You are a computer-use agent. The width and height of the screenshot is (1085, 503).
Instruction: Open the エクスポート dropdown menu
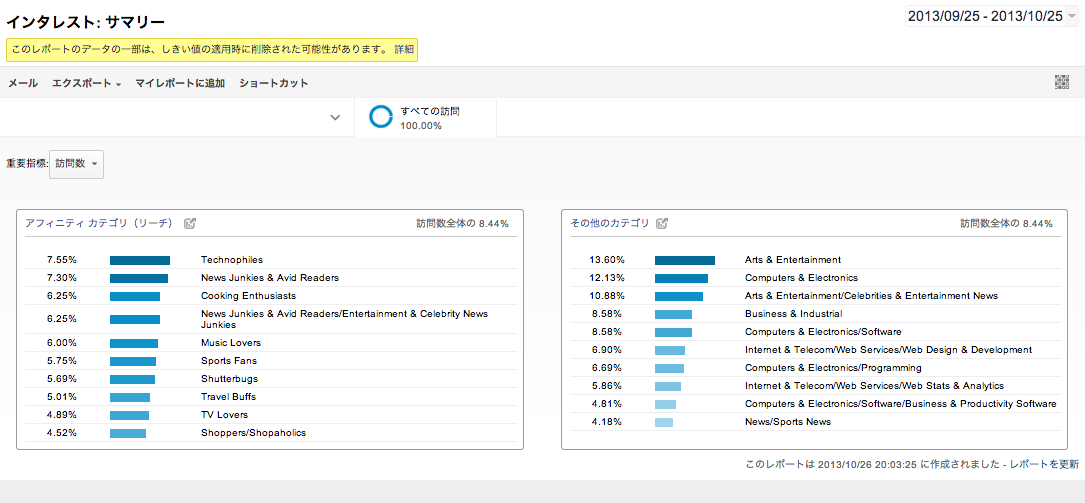(x=86, y=83)
